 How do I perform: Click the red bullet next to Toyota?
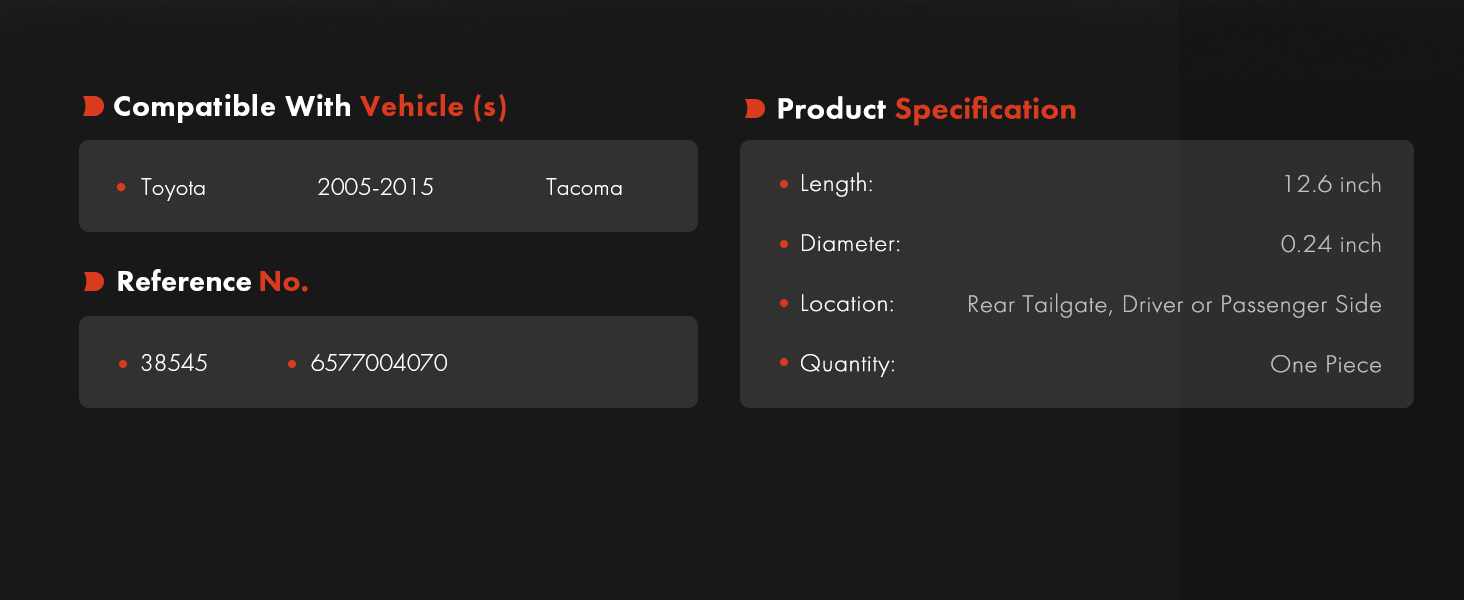(x=121, y=187)
